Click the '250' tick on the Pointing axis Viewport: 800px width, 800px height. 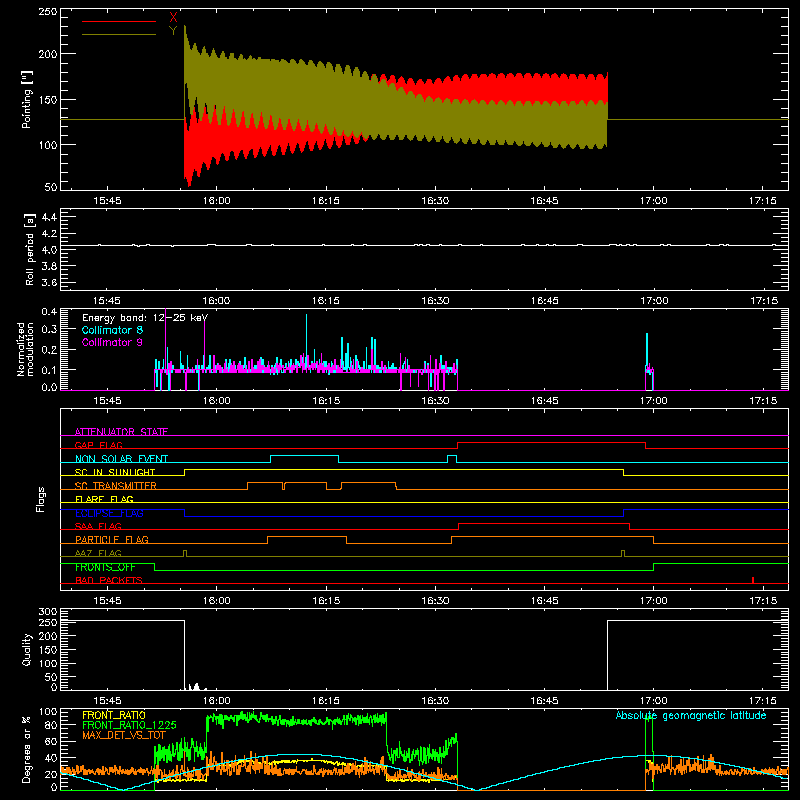click(x=48, y=12)
